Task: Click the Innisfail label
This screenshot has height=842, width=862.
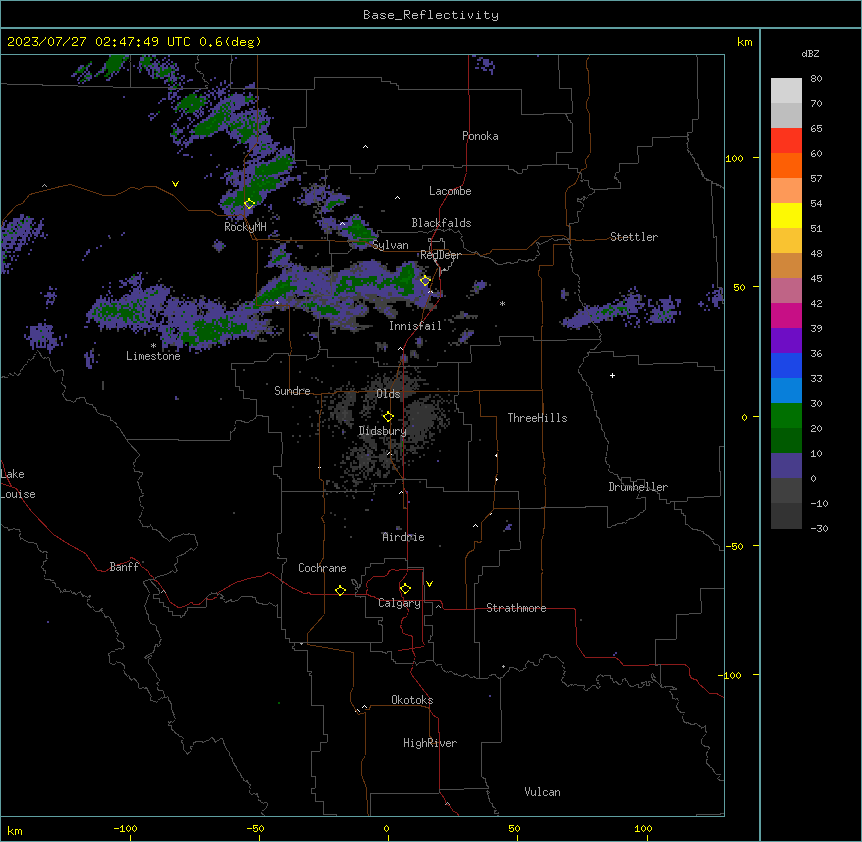Action: pos(415,326)
